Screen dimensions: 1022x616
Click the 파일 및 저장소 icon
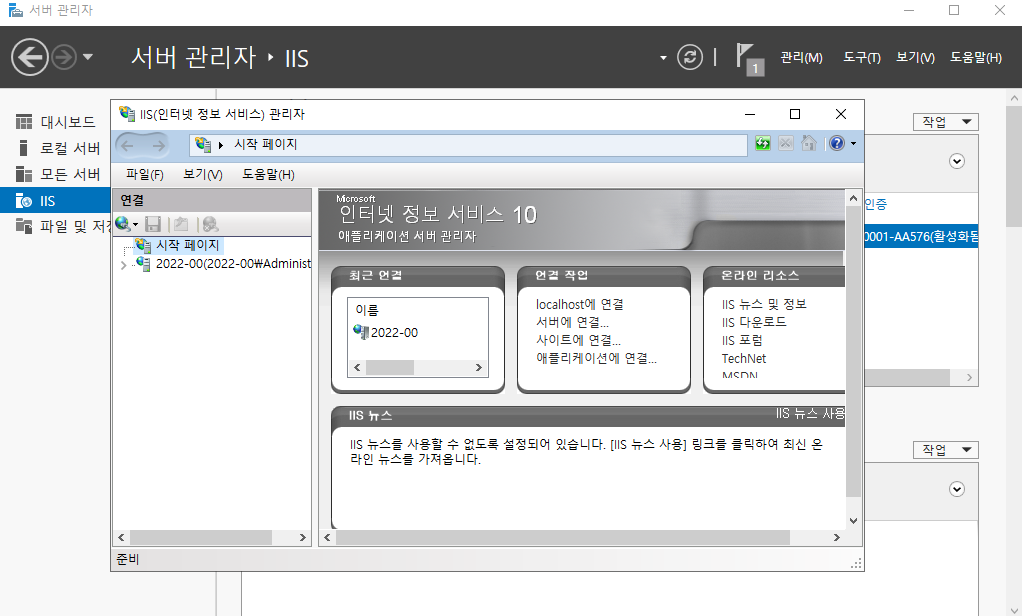23,226
